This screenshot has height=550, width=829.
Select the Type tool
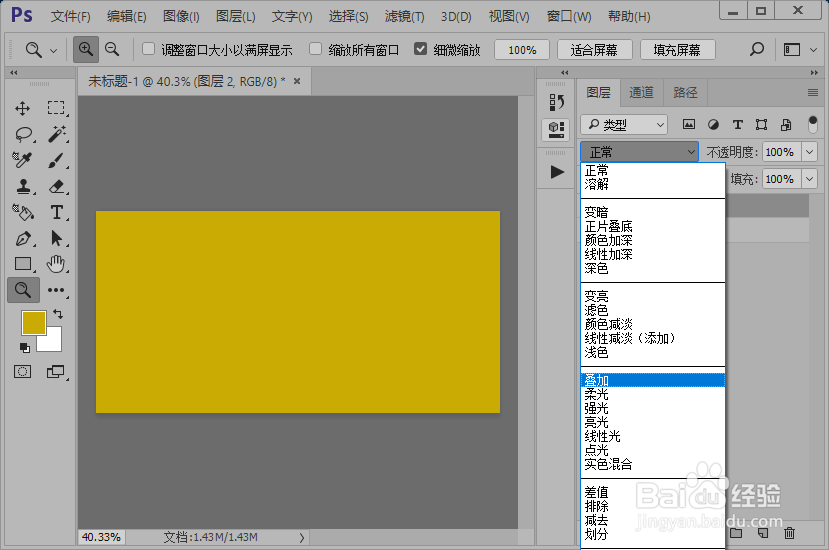pyautogui.click(x=57, y=213)
